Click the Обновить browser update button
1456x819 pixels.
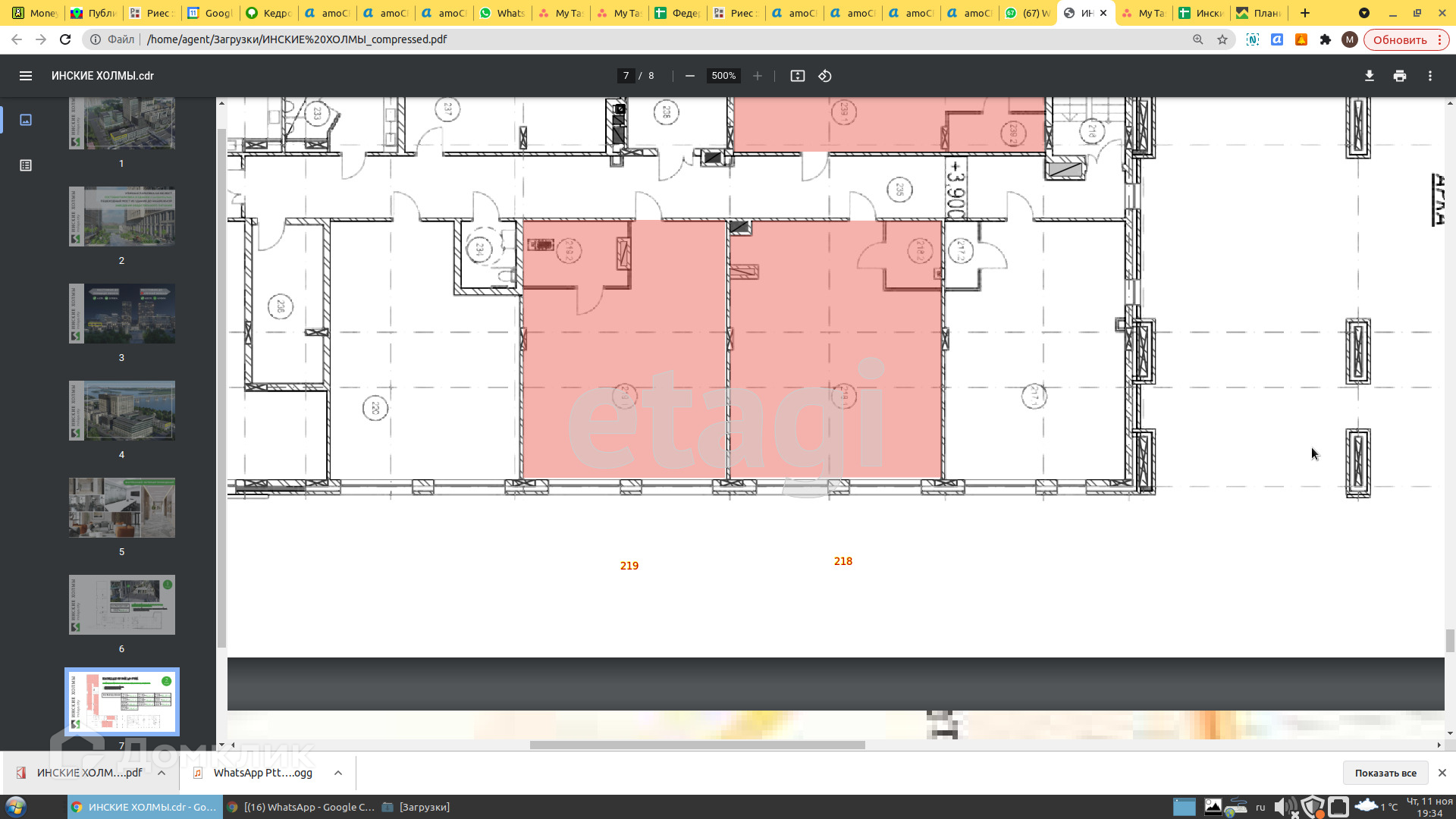[x=1399, y=39]
